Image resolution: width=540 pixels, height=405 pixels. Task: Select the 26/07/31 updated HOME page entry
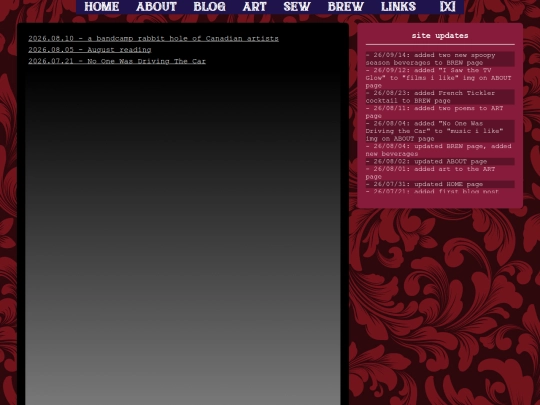pyautogui.click(x=440, y=184)
